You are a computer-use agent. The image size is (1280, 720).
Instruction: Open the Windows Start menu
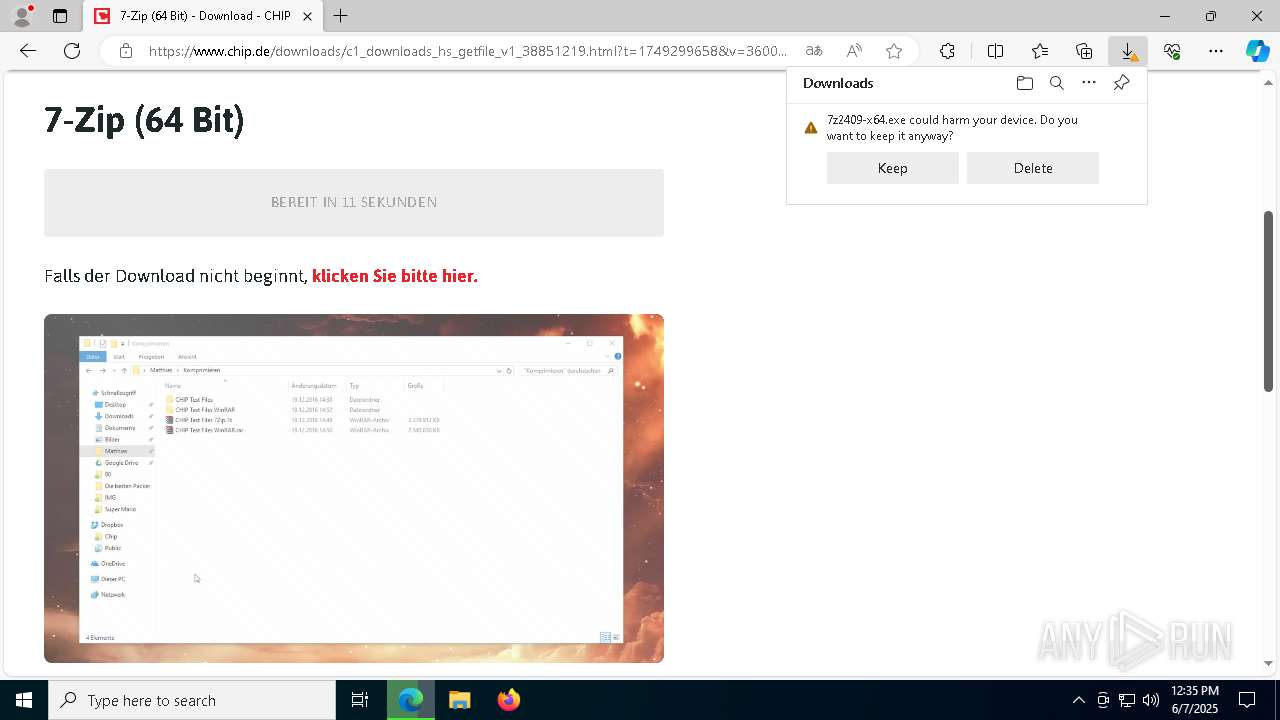pyautogui.click(x=24, y=700)
